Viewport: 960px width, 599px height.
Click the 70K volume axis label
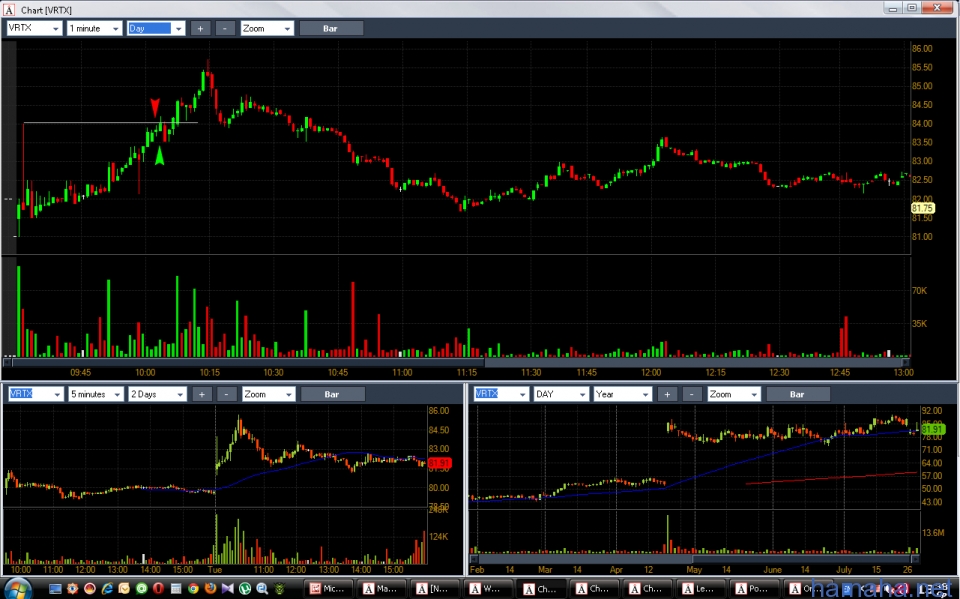point(920,290)
